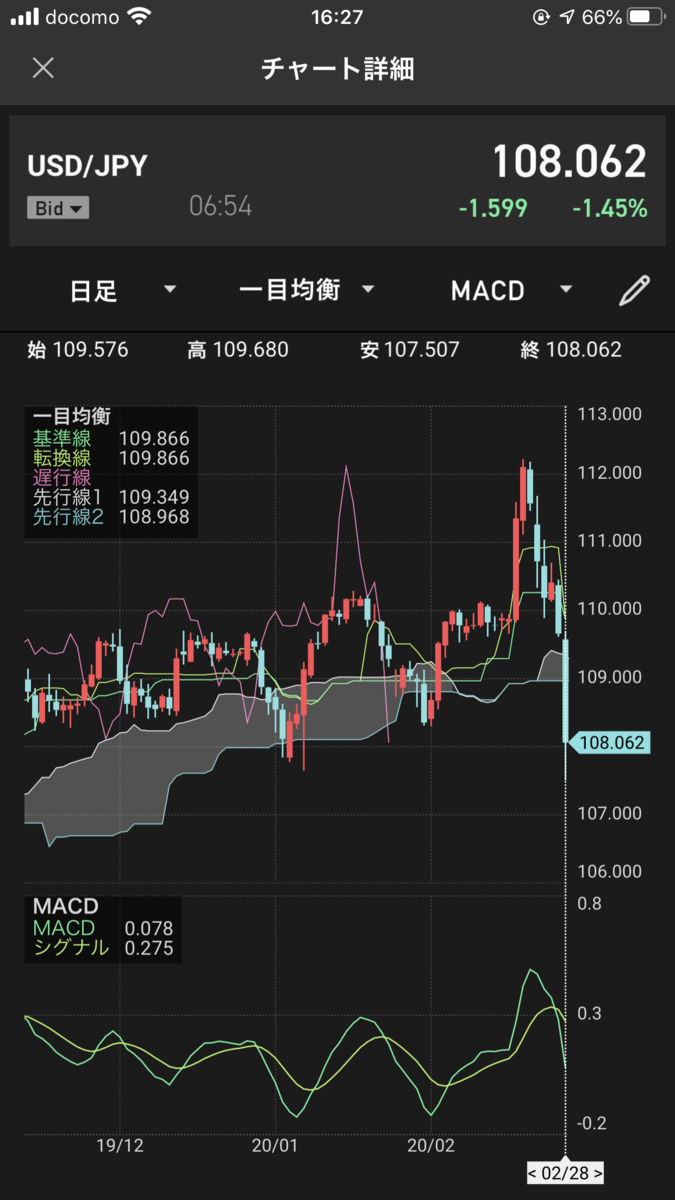Screen dimensions: 675x1200
Task: Tap the 02/28 date cursor marker
Action: [x=566, y=1172]
